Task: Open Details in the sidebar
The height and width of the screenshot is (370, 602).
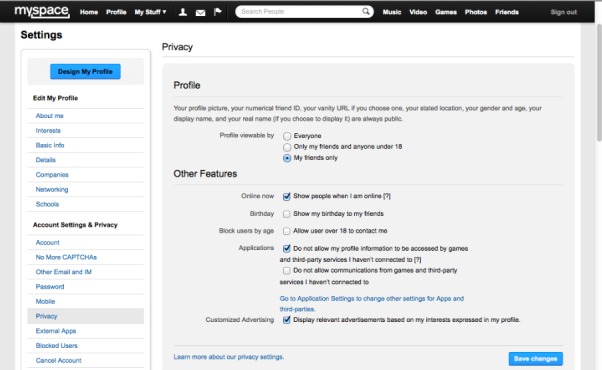Action: pyautogui.click(x=46, y=160)
